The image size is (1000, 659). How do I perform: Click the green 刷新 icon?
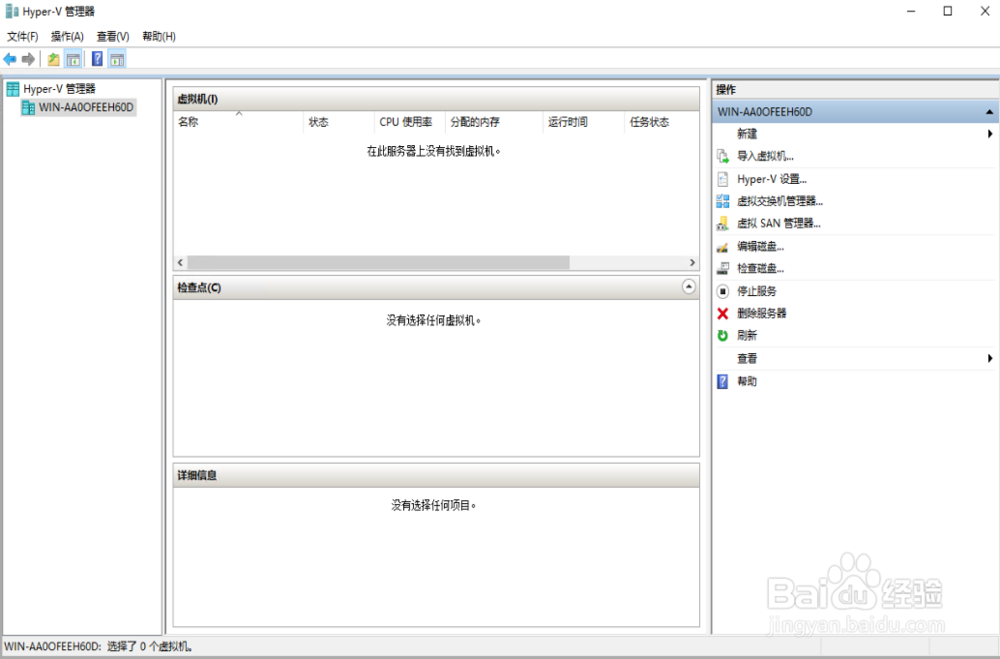722,335
